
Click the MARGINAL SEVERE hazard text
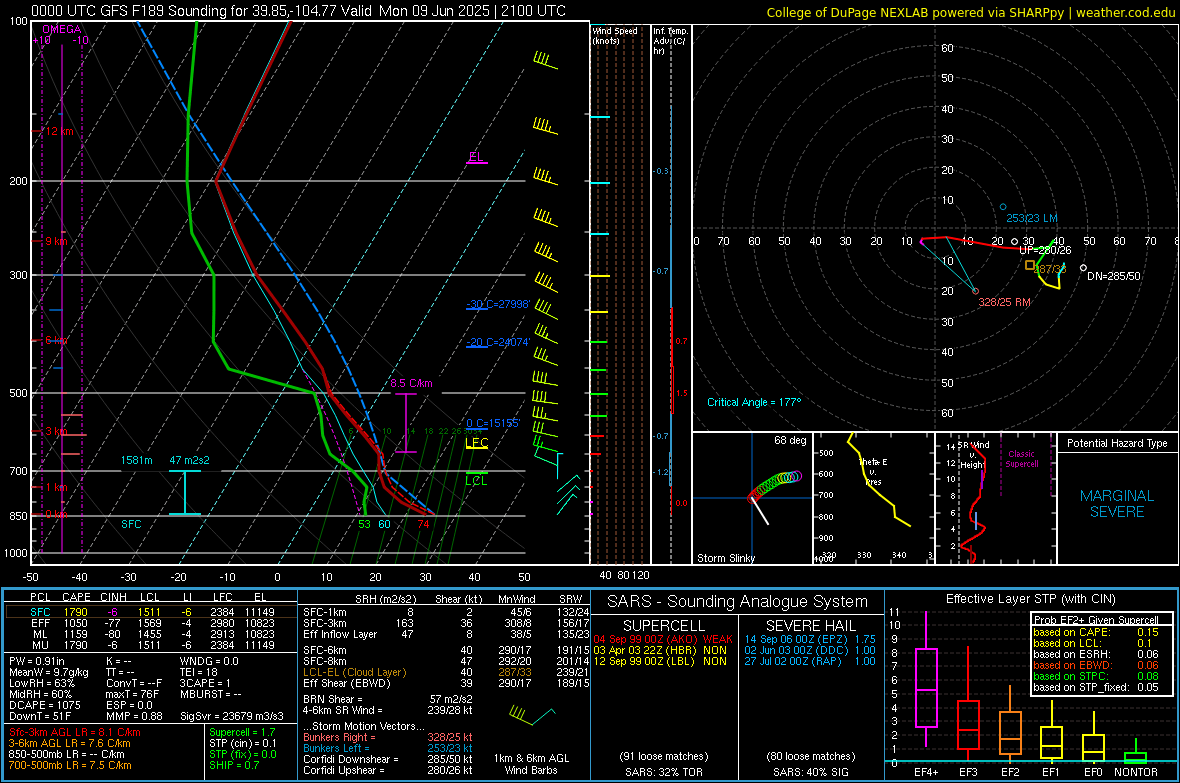[x=1117, y=504]
